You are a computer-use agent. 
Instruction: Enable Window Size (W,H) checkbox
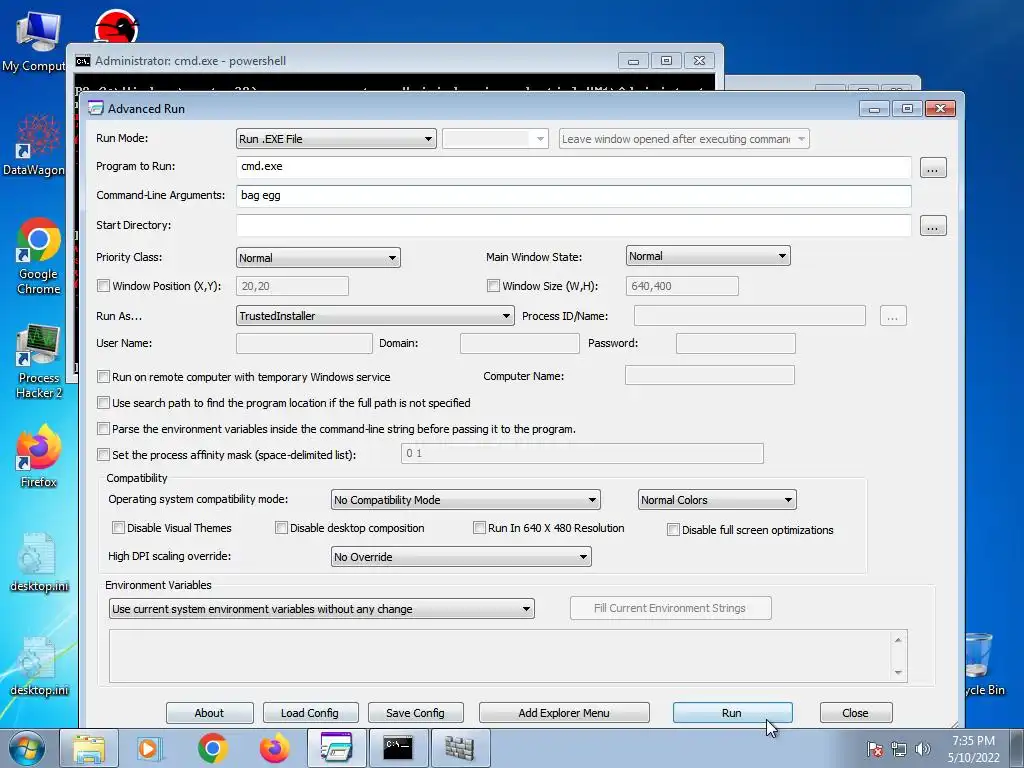(494, 285)
